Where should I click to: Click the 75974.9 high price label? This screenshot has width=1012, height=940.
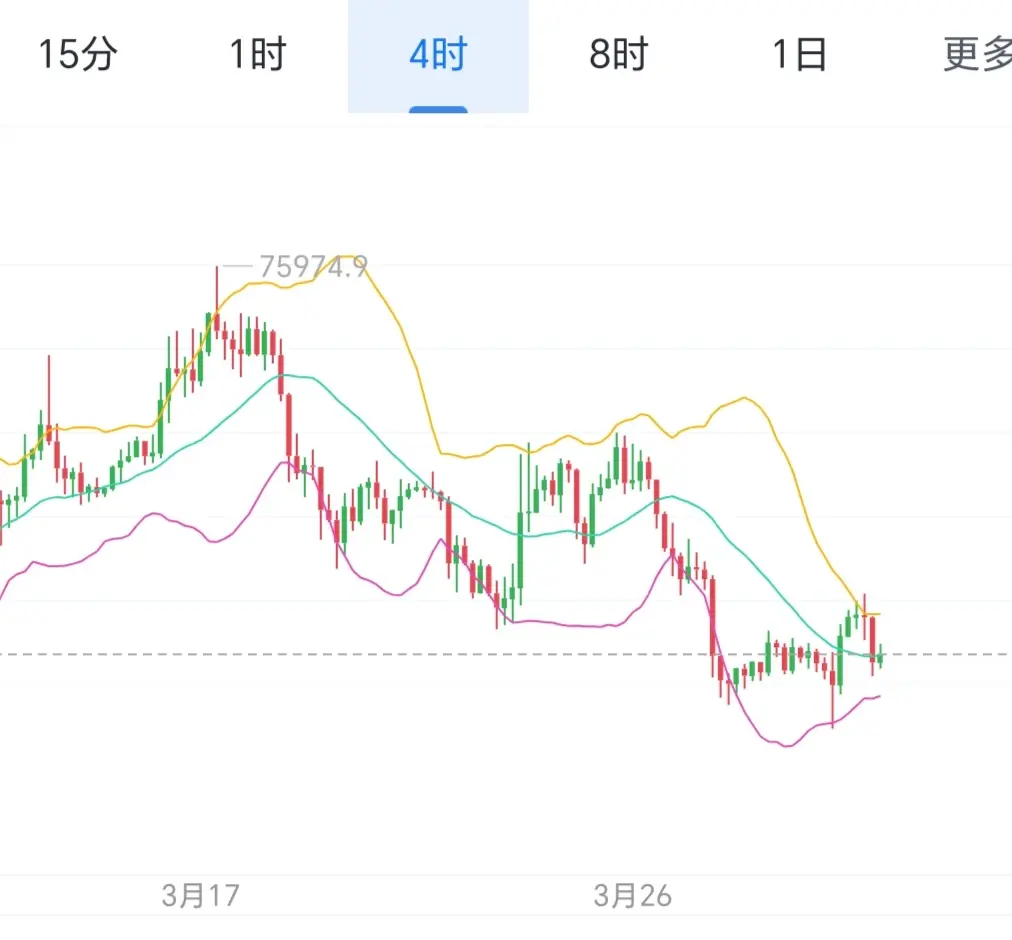pyautogui.click(x=313, y=266)
